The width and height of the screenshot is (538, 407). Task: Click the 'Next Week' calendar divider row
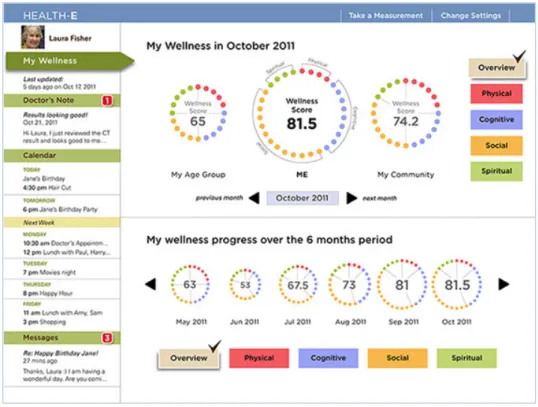coord(62,223)
